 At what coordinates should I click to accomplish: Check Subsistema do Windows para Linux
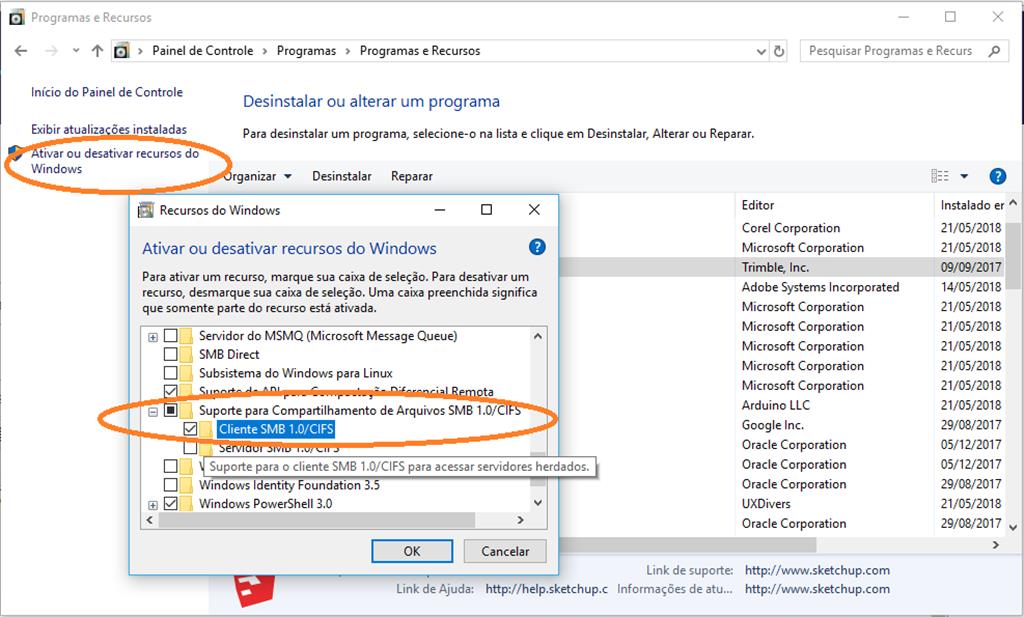point(171,373)
